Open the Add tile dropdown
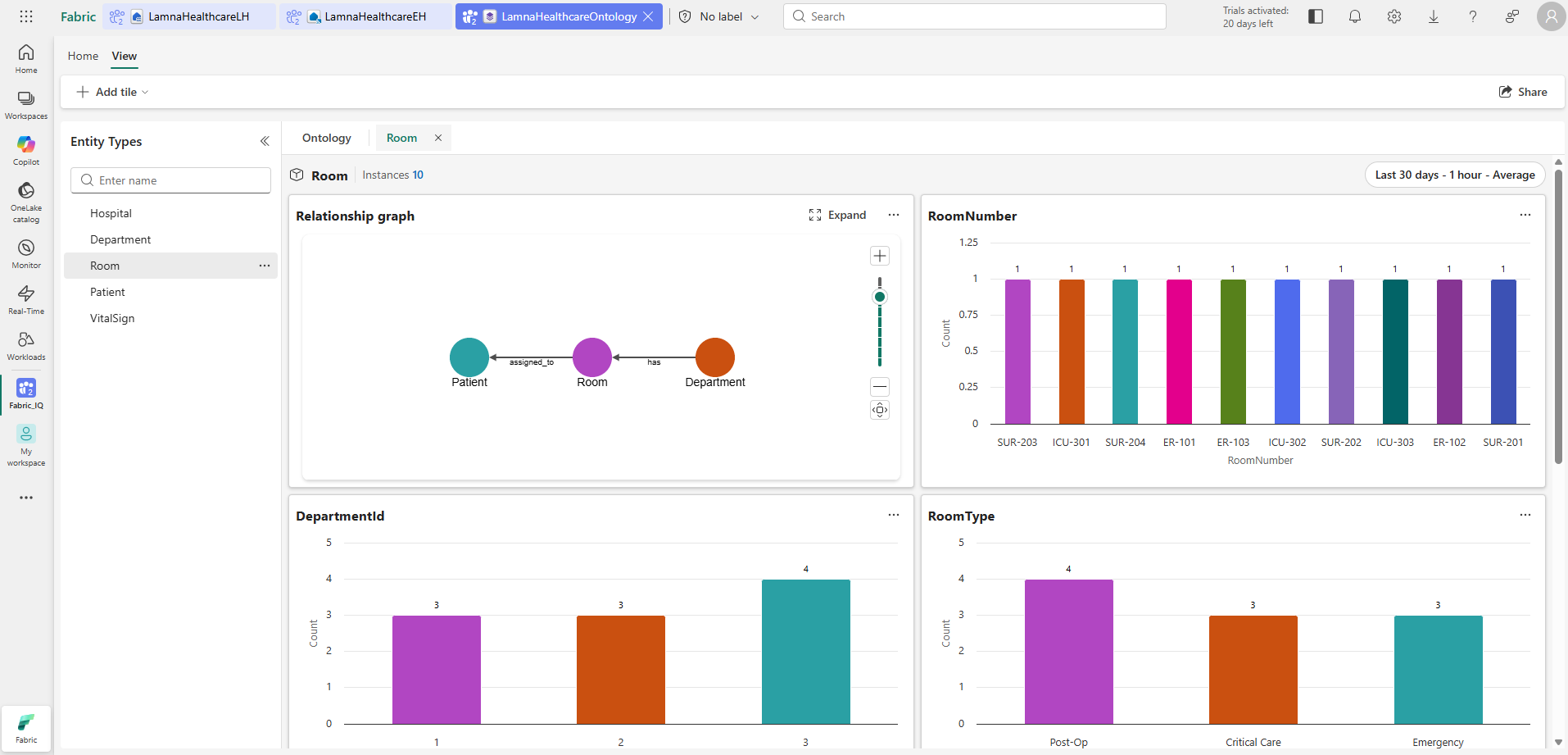The image size is (1568, 755). 112,92
